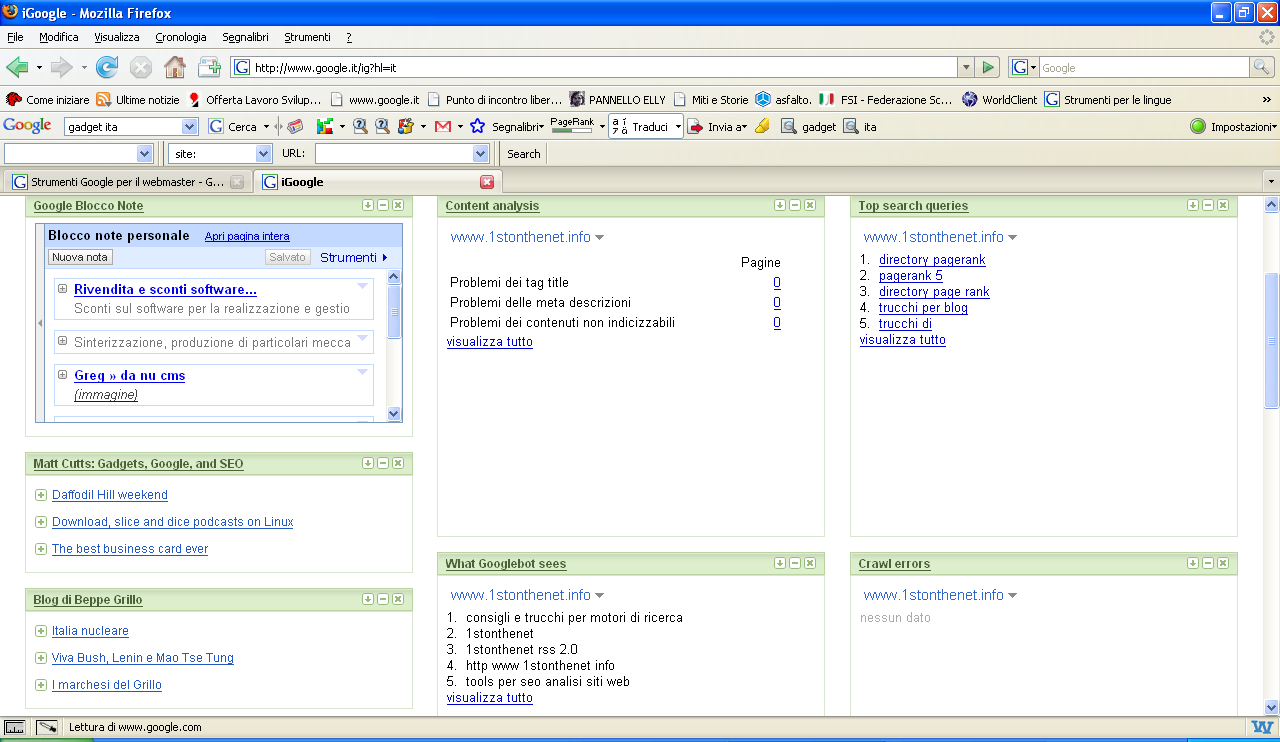1280x742 pixels.
Task: Find the word 'gadget' toolbar button
Action: (809, 127)
